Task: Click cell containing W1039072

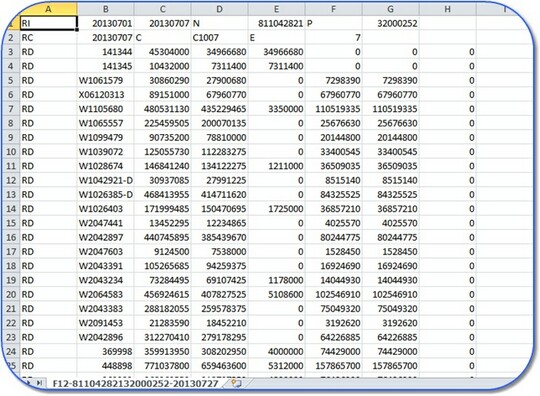Action: tap(105, 152)
